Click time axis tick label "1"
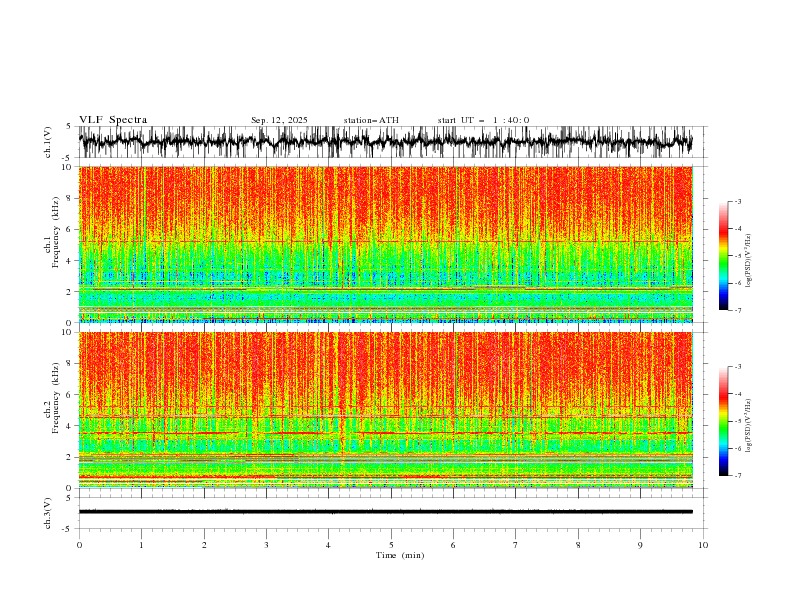Image resolution: width=792 pixels, height=612 pixels. pyautogui.click(x=141, y=545)
